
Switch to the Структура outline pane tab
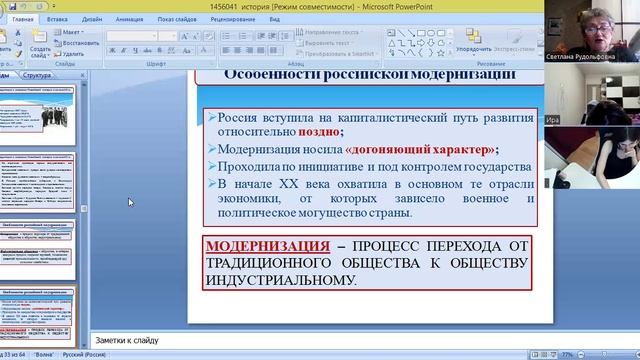[x=37, y=75]
